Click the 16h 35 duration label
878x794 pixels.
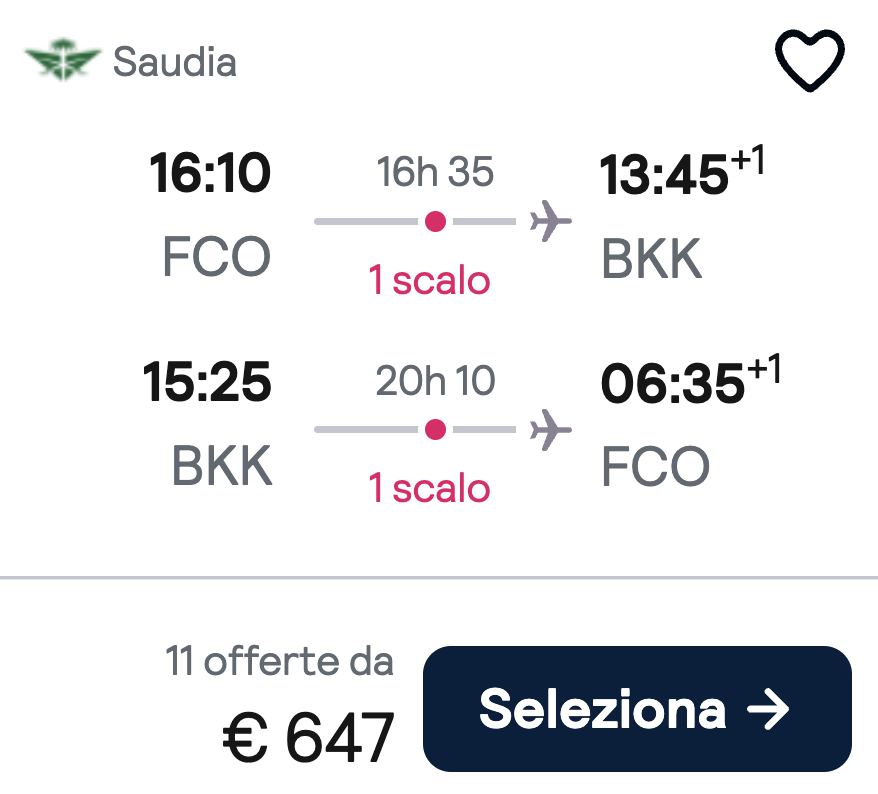coord(435,171)
